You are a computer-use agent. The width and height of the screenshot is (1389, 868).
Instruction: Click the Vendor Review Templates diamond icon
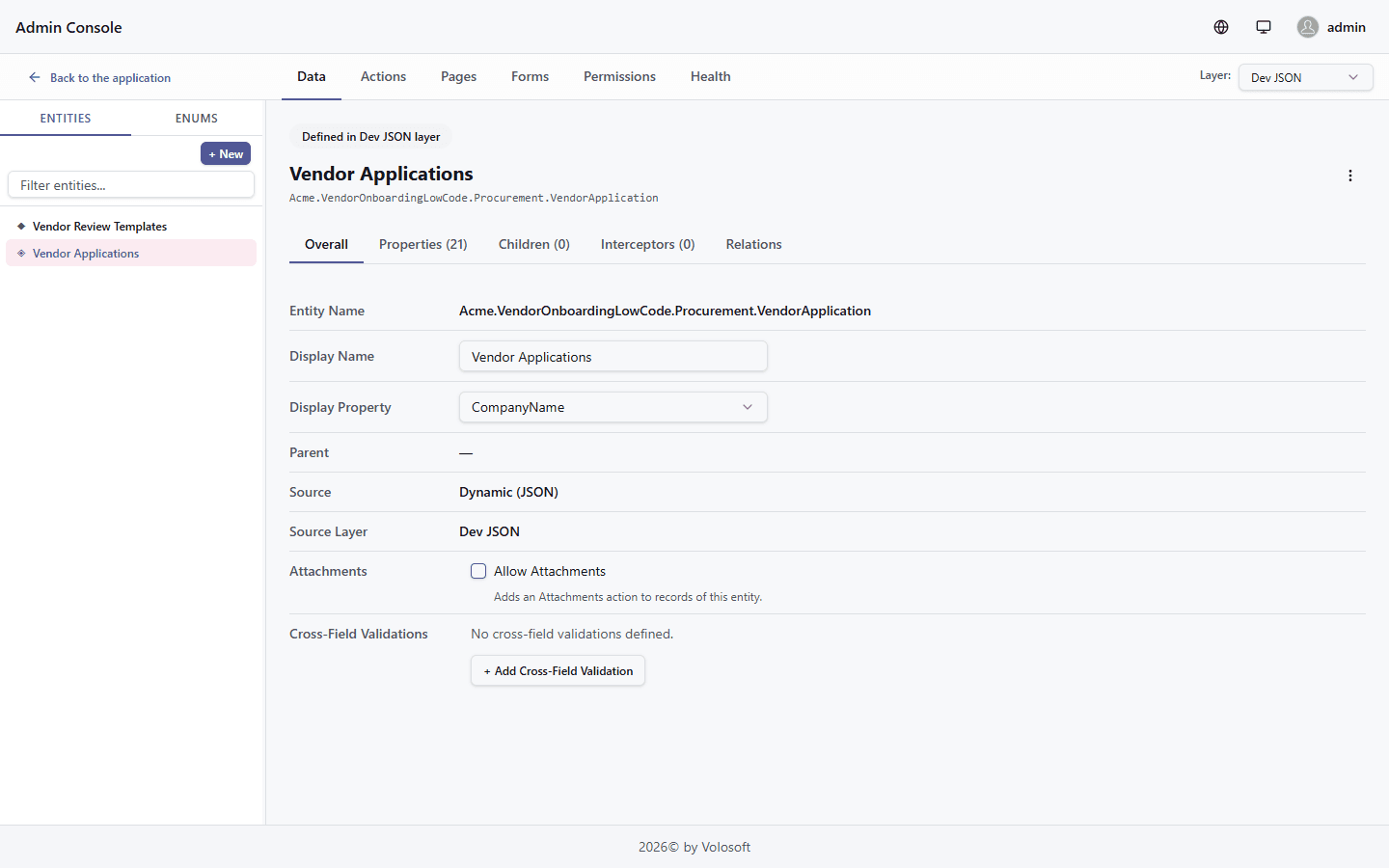21,227
